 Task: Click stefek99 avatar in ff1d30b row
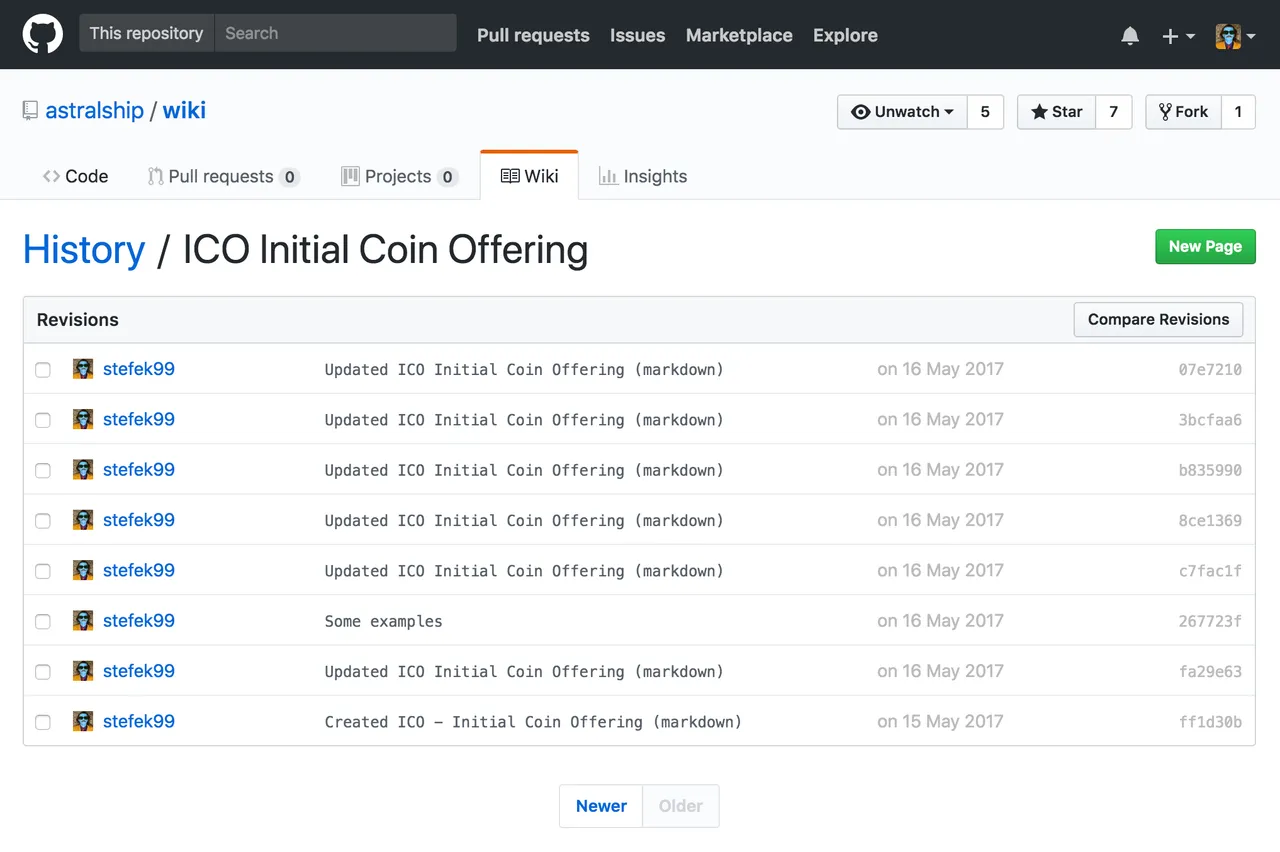tap(83, 721)
